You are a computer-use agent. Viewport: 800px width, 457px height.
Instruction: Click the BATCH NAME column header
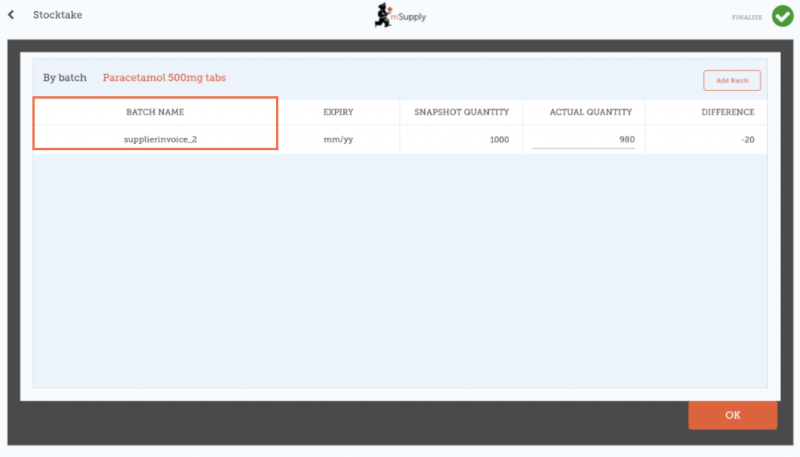[155, 112]
